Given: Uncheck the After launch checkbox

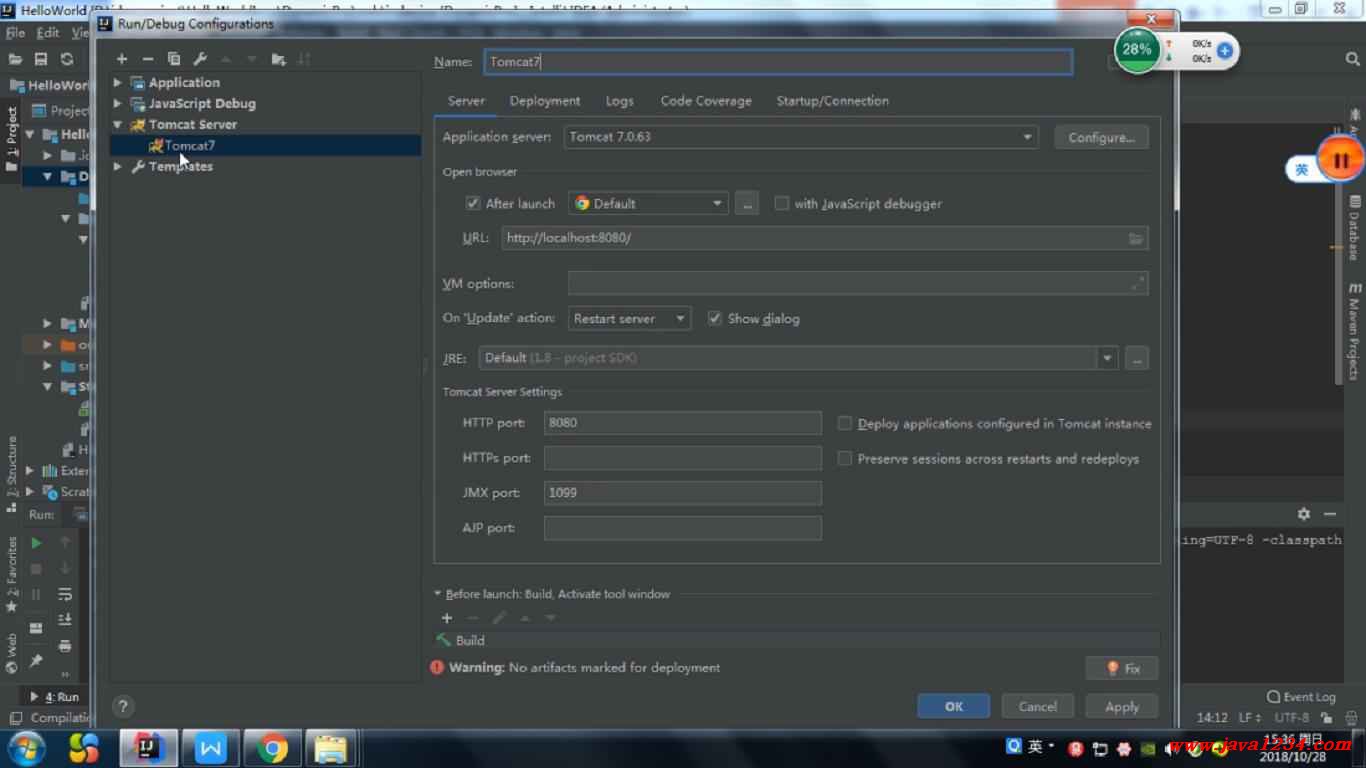Looking at the screenshot, I should (x=473, y=203).
